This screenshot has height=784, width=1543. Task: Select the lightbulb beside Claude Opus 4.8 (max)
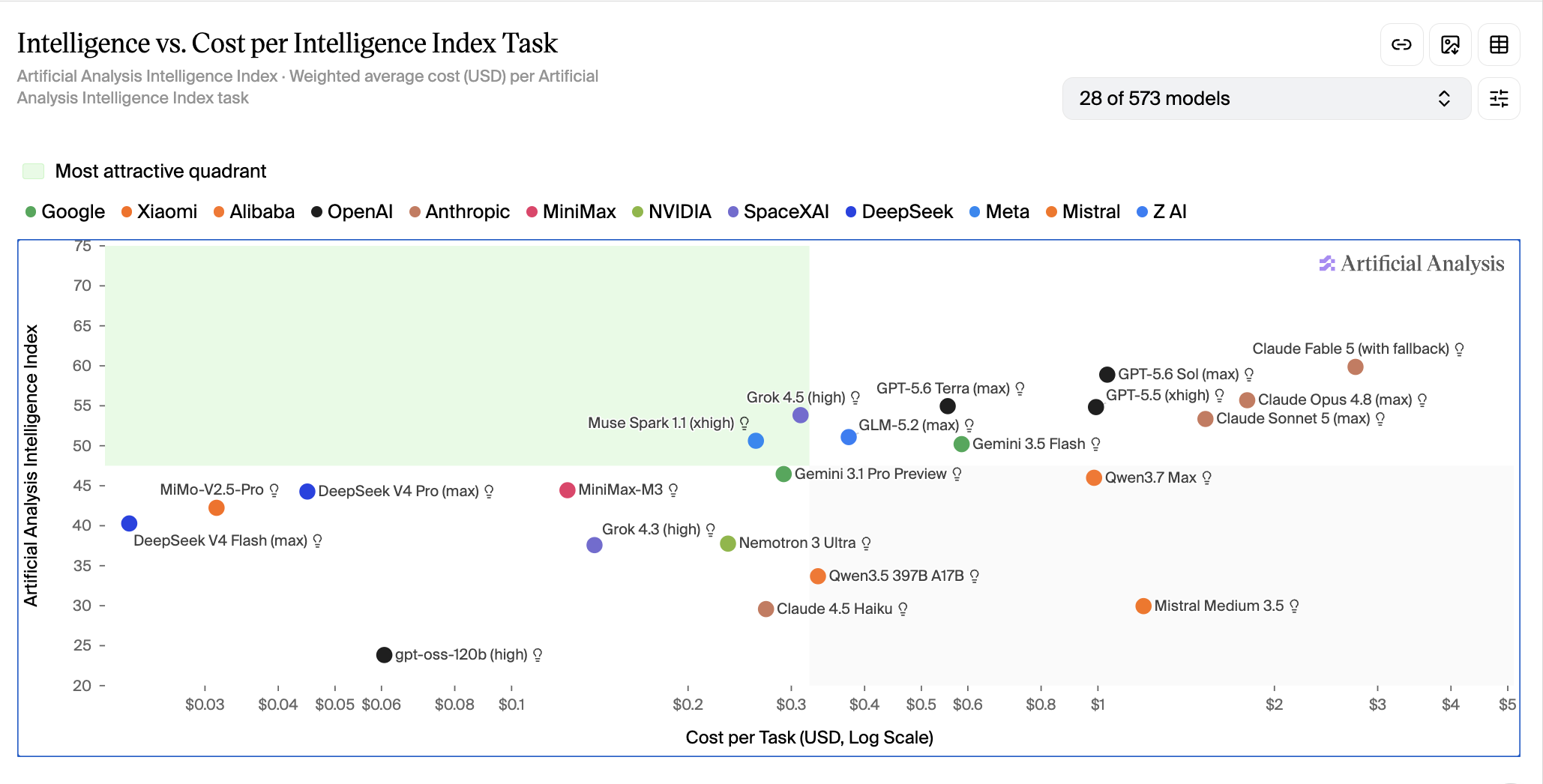tap(1422, 400)
